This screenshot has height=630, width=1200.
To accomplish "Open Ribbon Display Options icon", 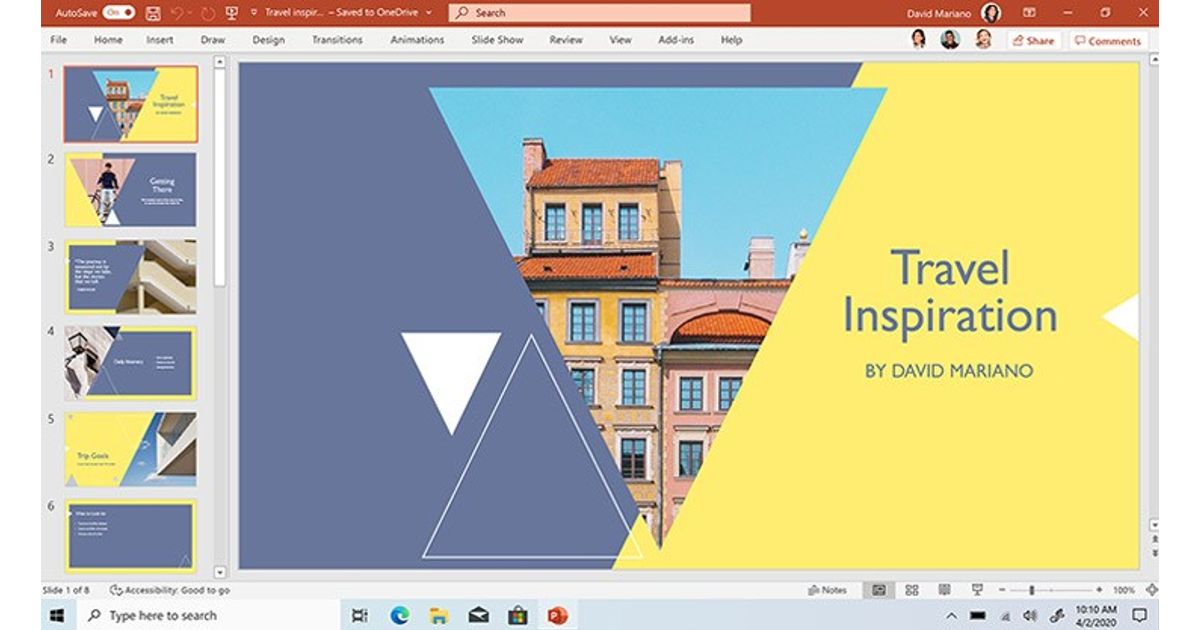I will (x=1029, y=13).
